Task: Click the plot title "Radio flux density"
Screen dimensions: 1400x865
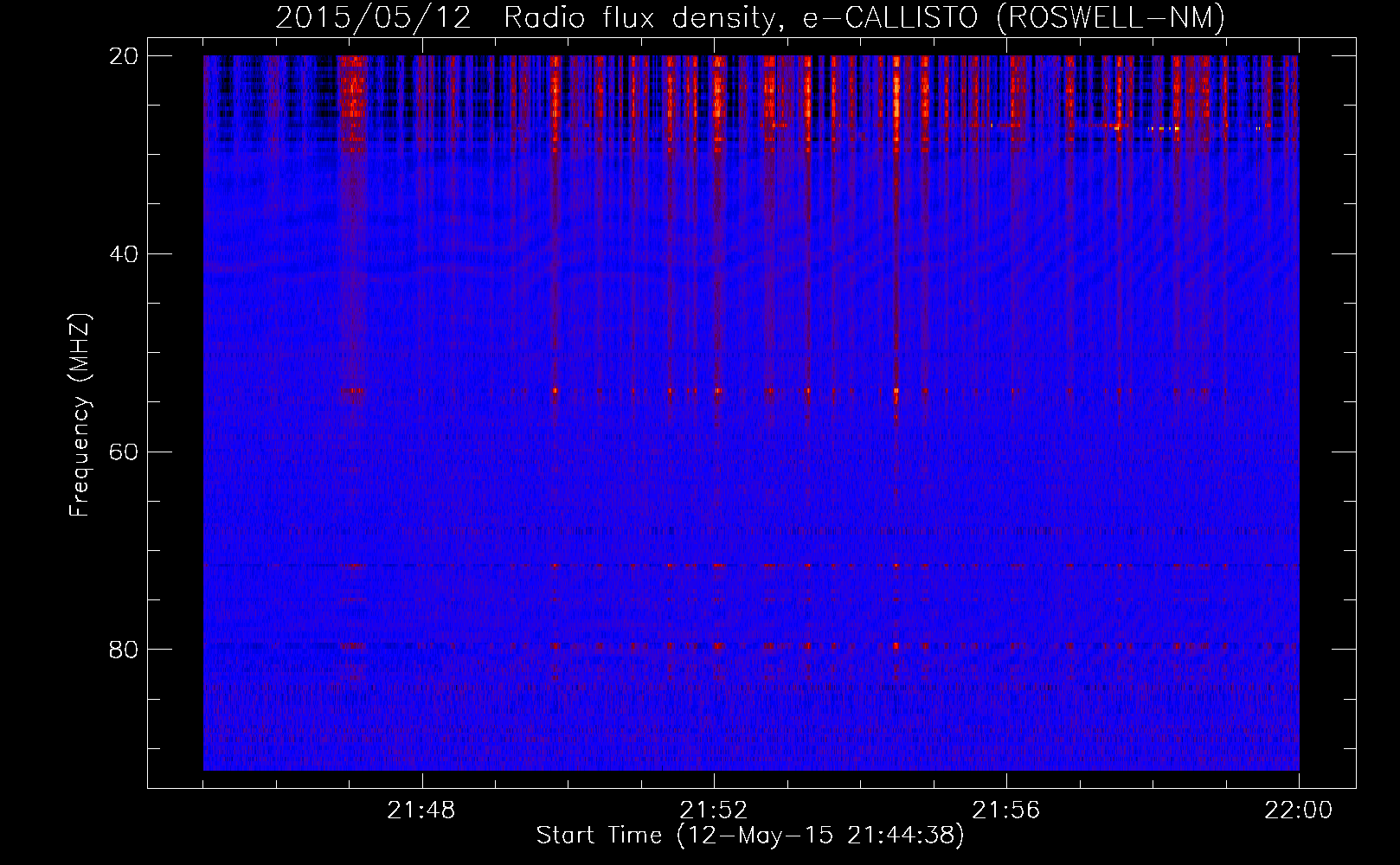Action: (639, 18)
